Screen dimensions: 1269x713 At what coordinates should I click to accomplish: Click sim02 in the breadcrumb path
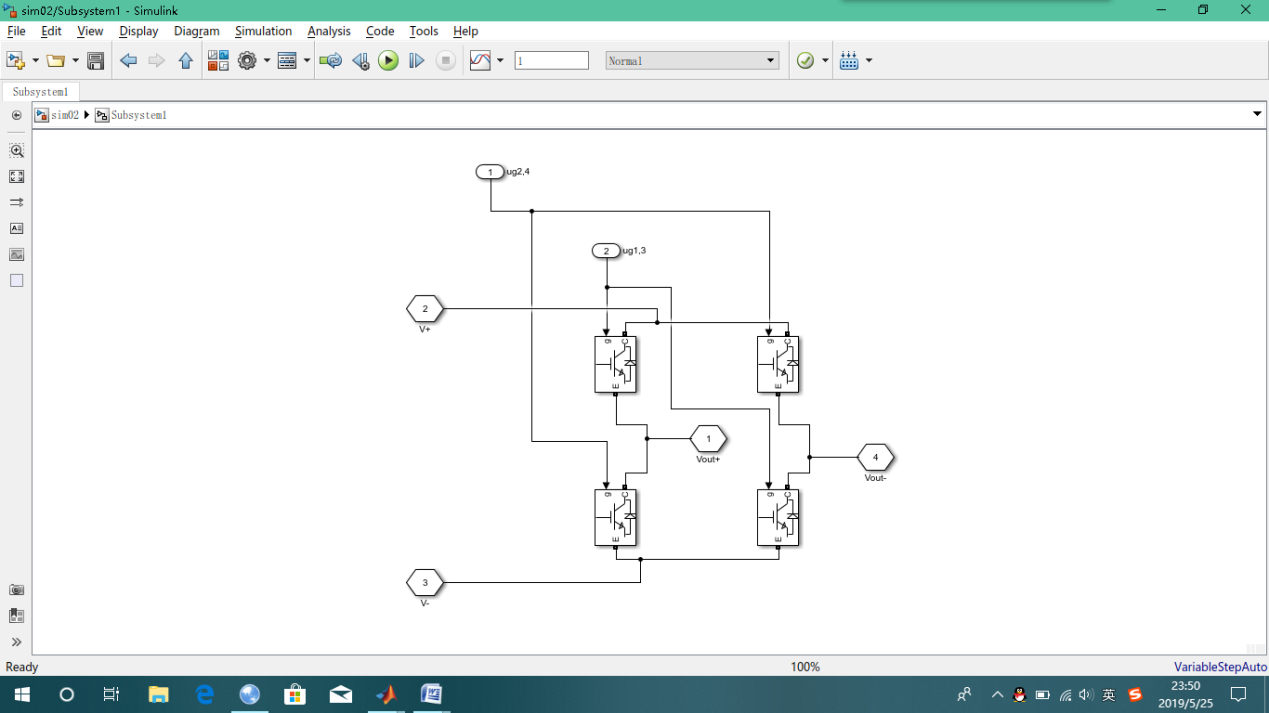pyautogui.click(x=64, y=115)
